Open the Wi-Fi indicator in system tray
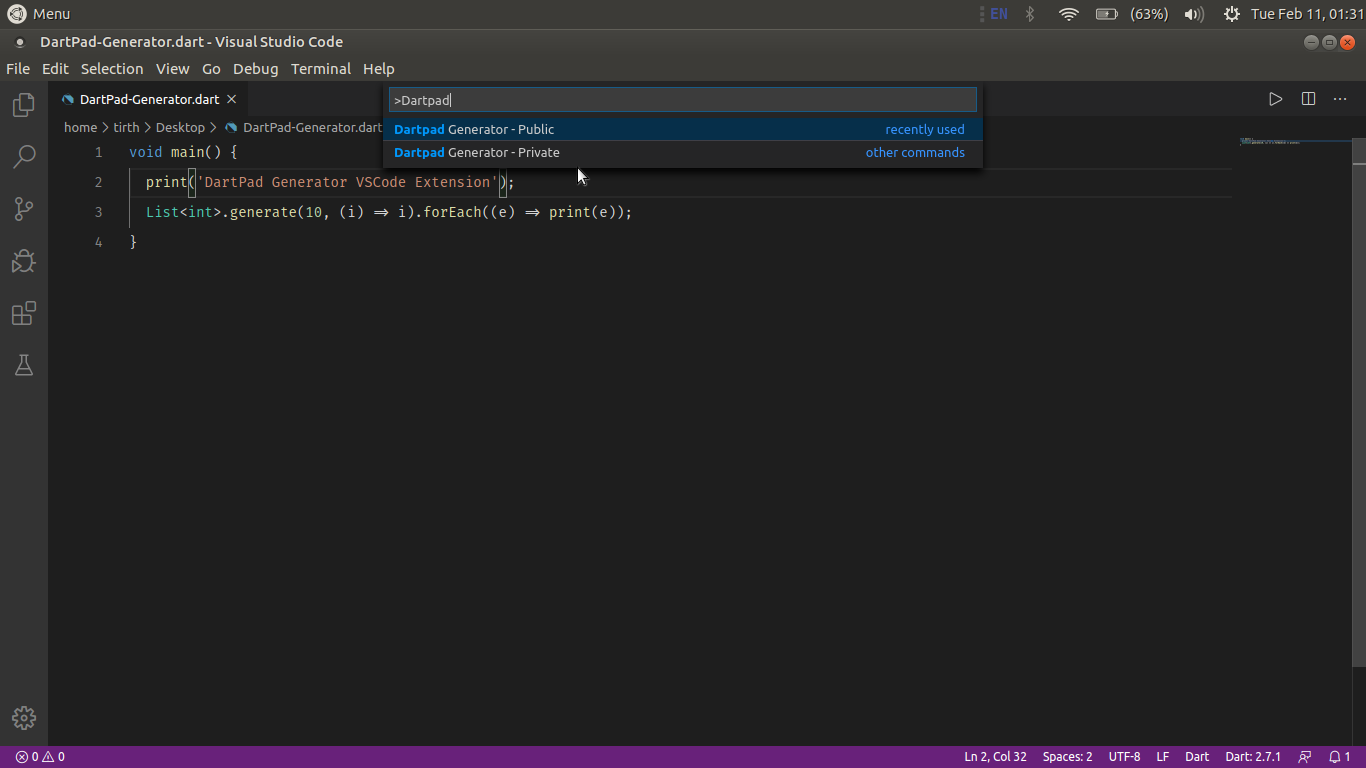 1069,14
